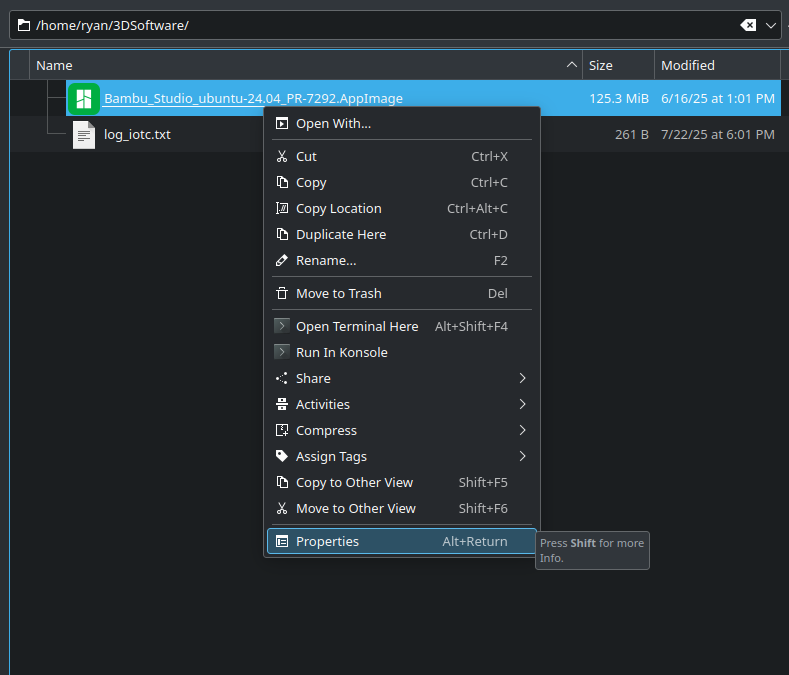This screenshot has height=675, width=789.
Task: Click the terminal icon beside Run In Konsole
Action: pos(282,352)
